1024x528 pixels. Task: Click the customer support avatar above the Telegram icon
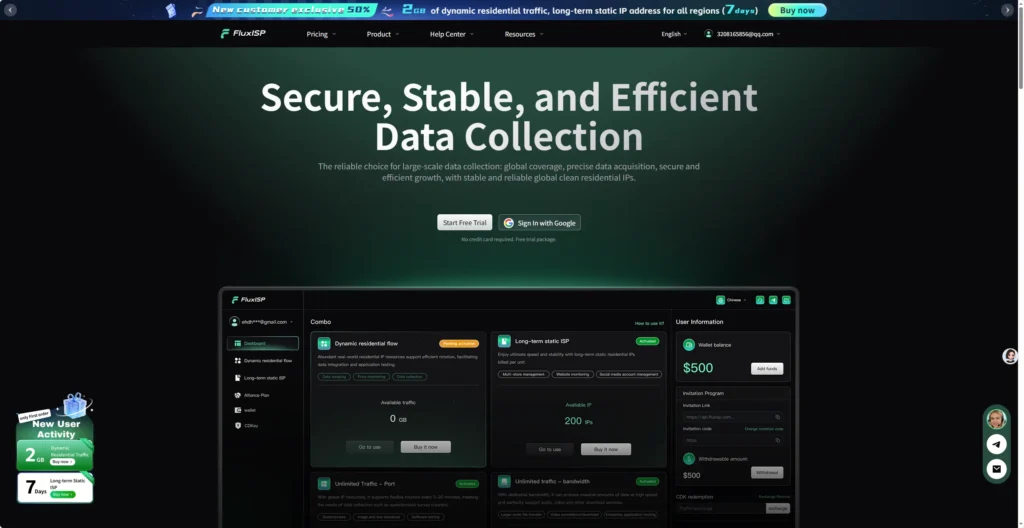[996, 419]
